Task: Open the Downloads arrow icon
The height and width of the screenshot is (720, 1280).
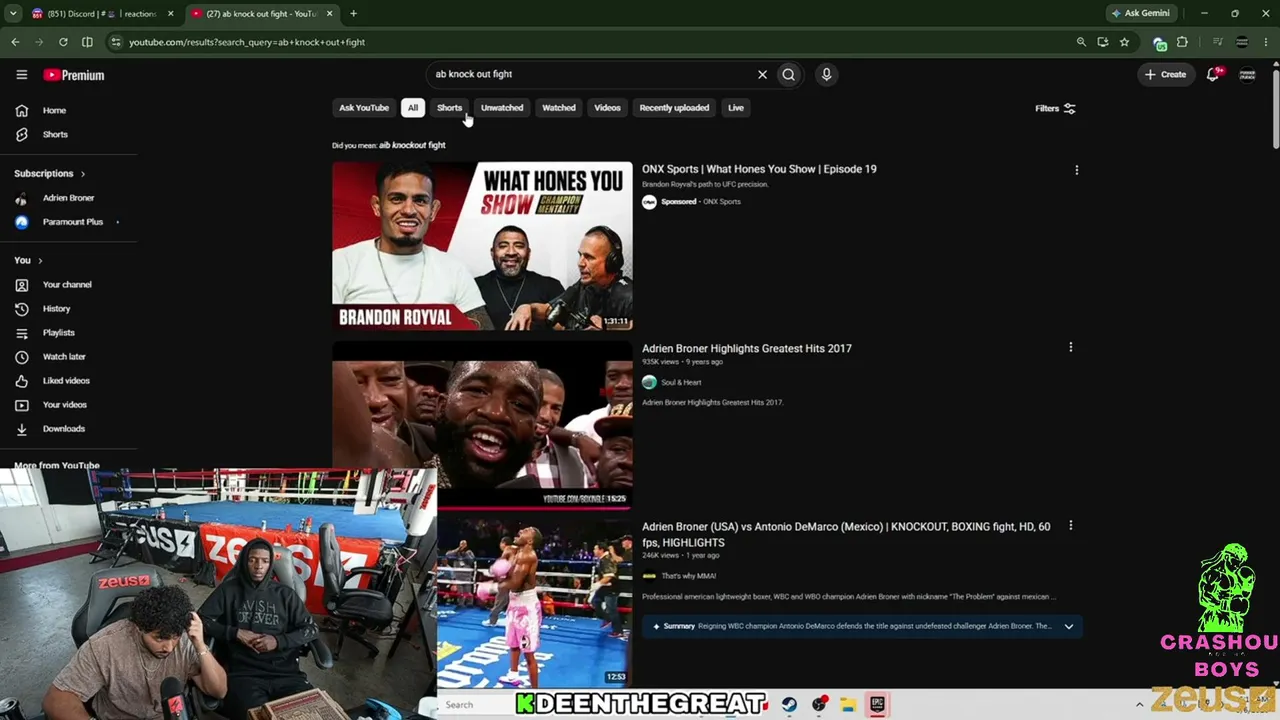Action: tap(22, 429)
